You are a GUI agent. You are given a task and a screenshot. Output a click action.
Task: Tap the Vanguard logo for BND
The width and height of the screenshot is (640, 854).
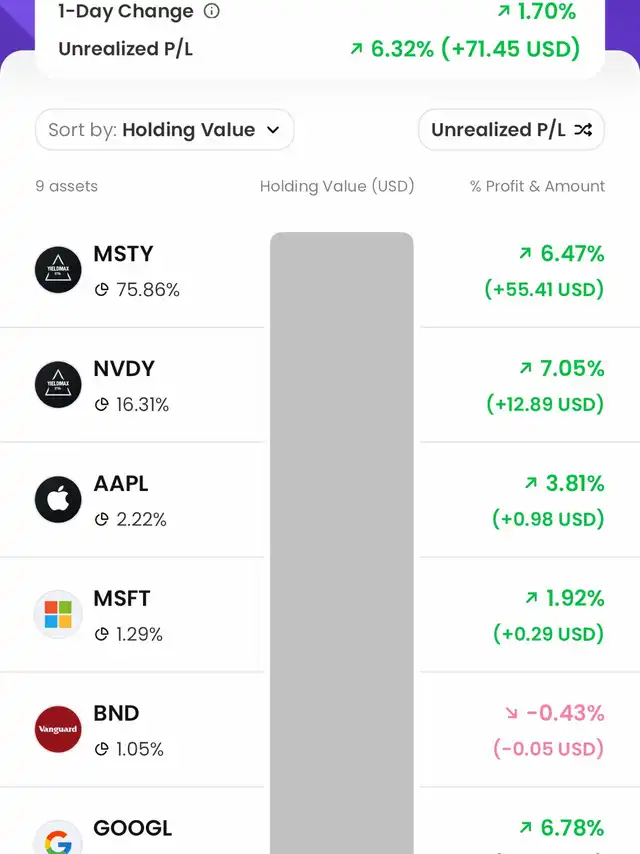pyautogui.click(x=58, y=730)
